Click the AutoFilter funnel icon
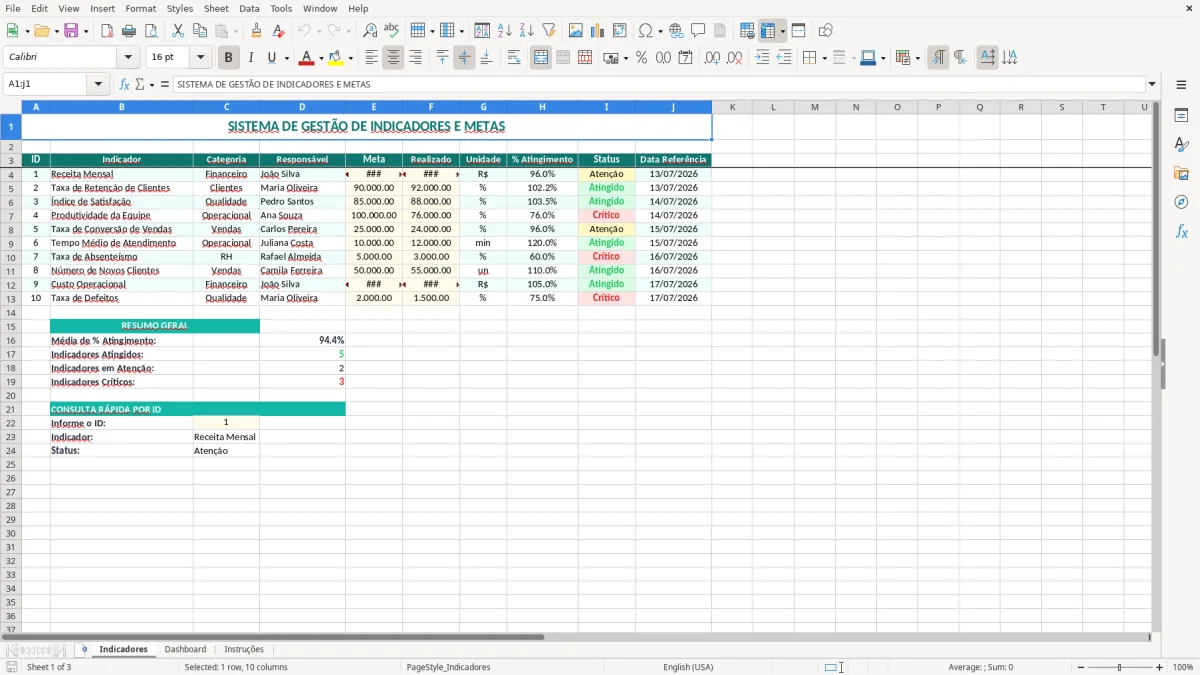 (x=548, y=31)
